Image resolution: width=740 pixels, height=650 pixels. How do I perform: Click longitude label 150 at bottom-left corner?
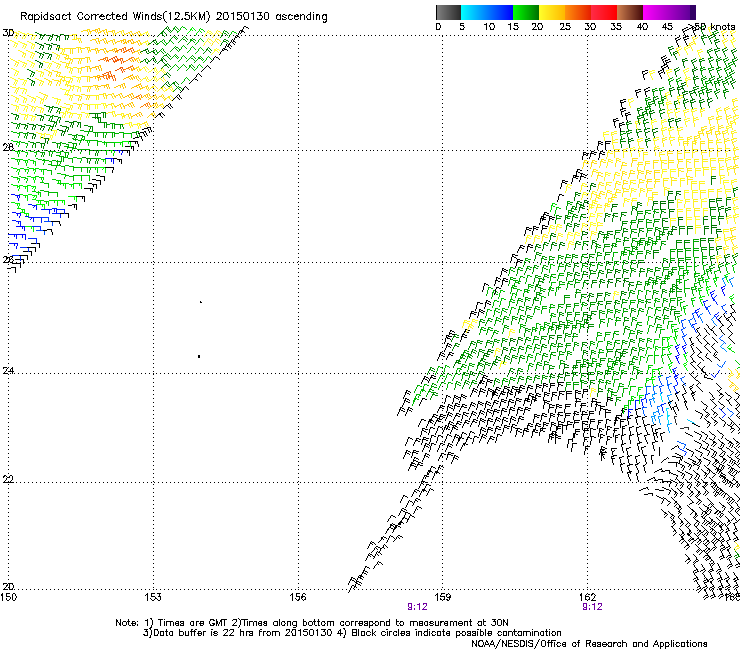point(9,597)
